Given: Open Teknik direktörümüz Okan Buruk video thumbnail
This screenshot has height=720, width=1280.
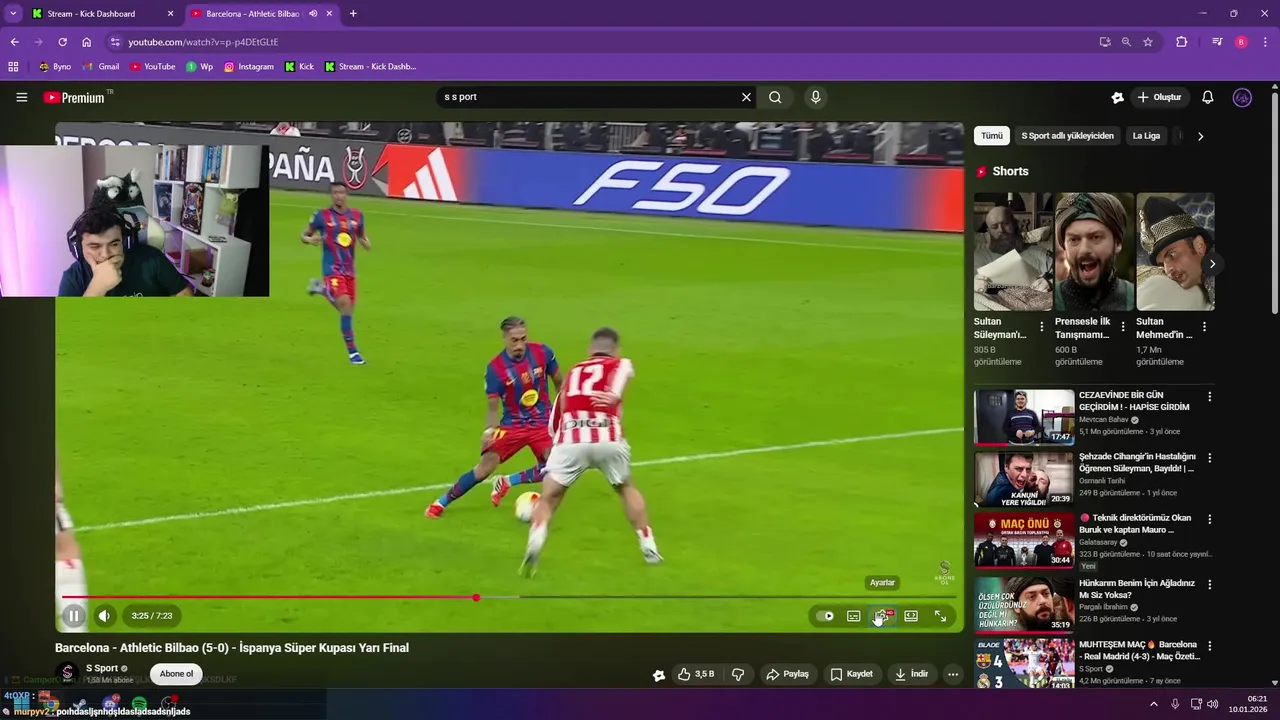Looking at the screenshot, I should point(1024,540).
